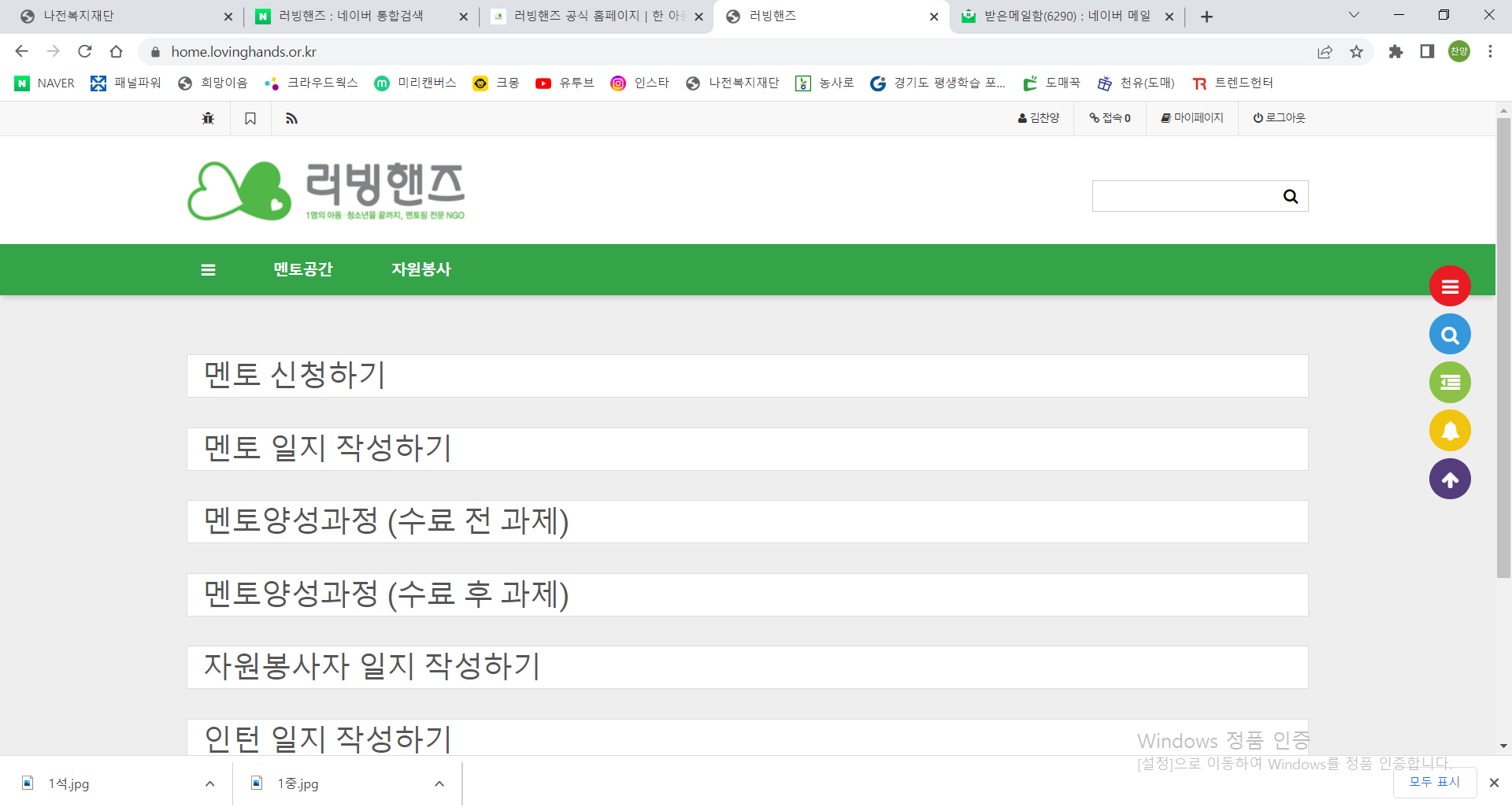Open 멘토 일지 작성하기 link
Viewport: 1512px width, 811px height.
(328, 448)
